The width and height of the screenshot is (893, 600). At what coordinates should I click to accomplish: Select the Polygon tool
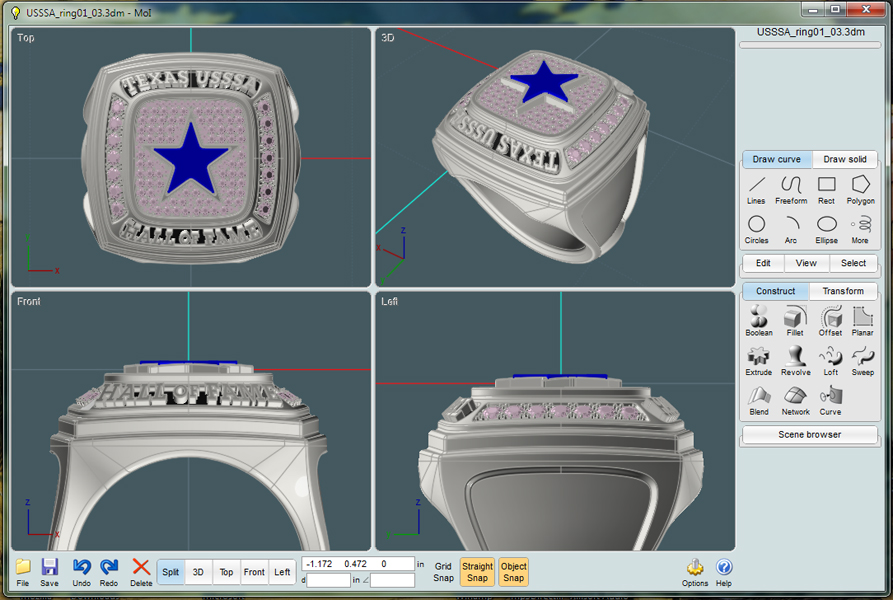861,190
